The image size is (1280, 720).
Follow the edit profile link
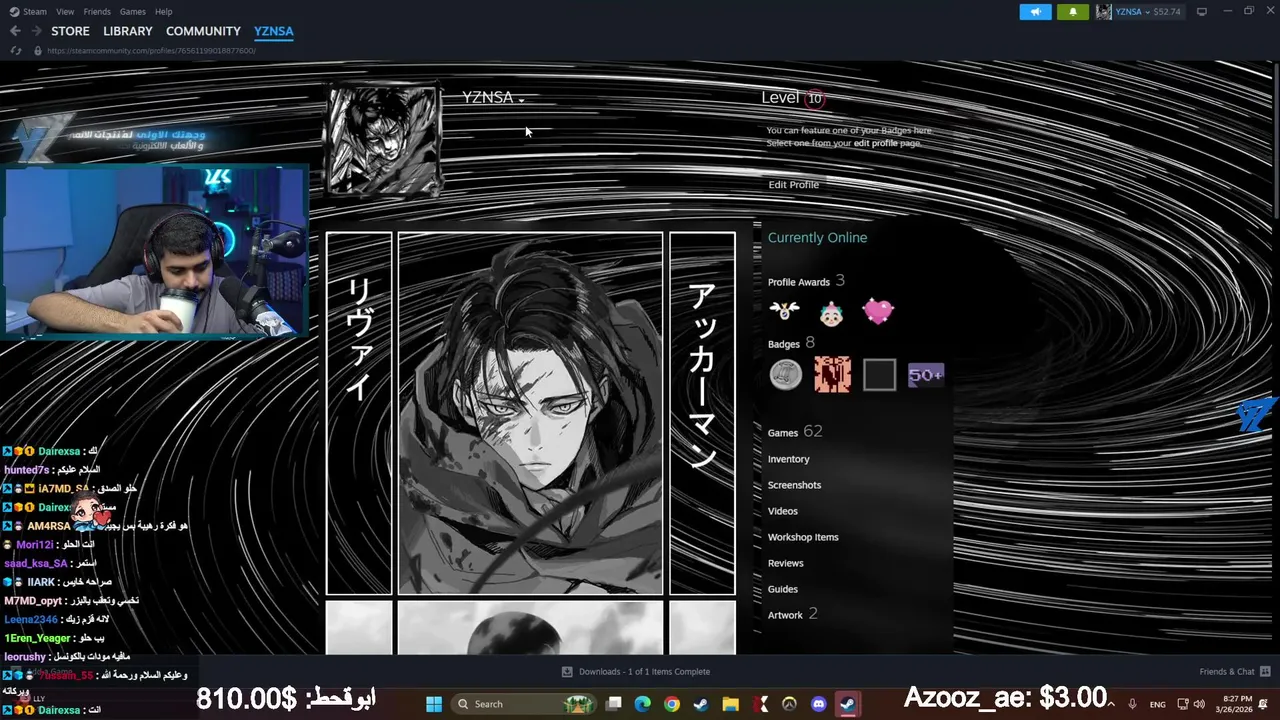coord(876,143)
